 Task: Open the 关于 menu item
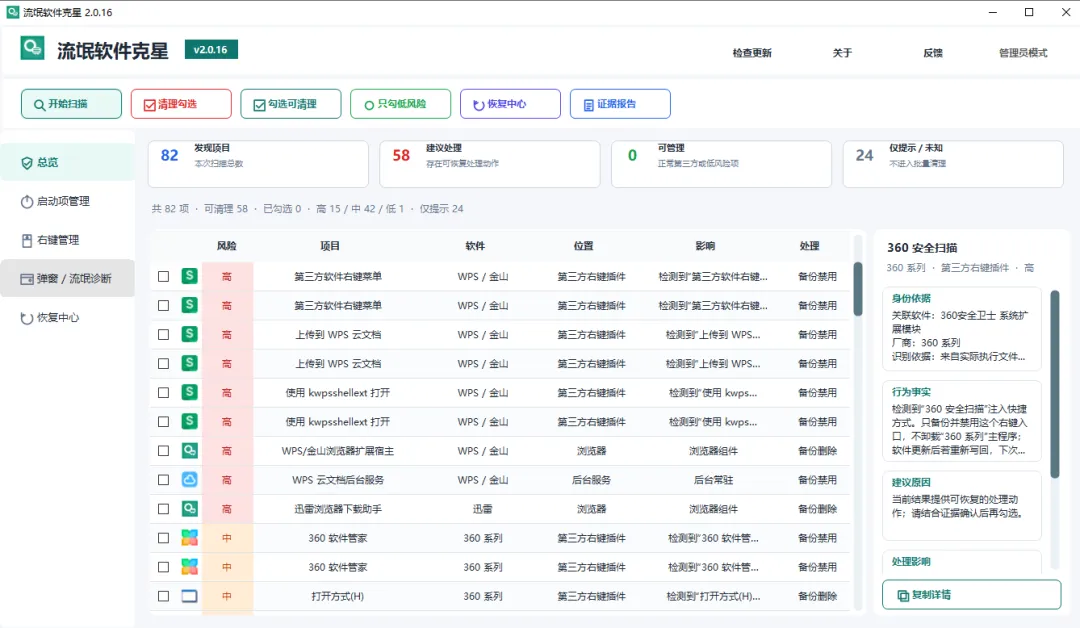tap(842, 53)
